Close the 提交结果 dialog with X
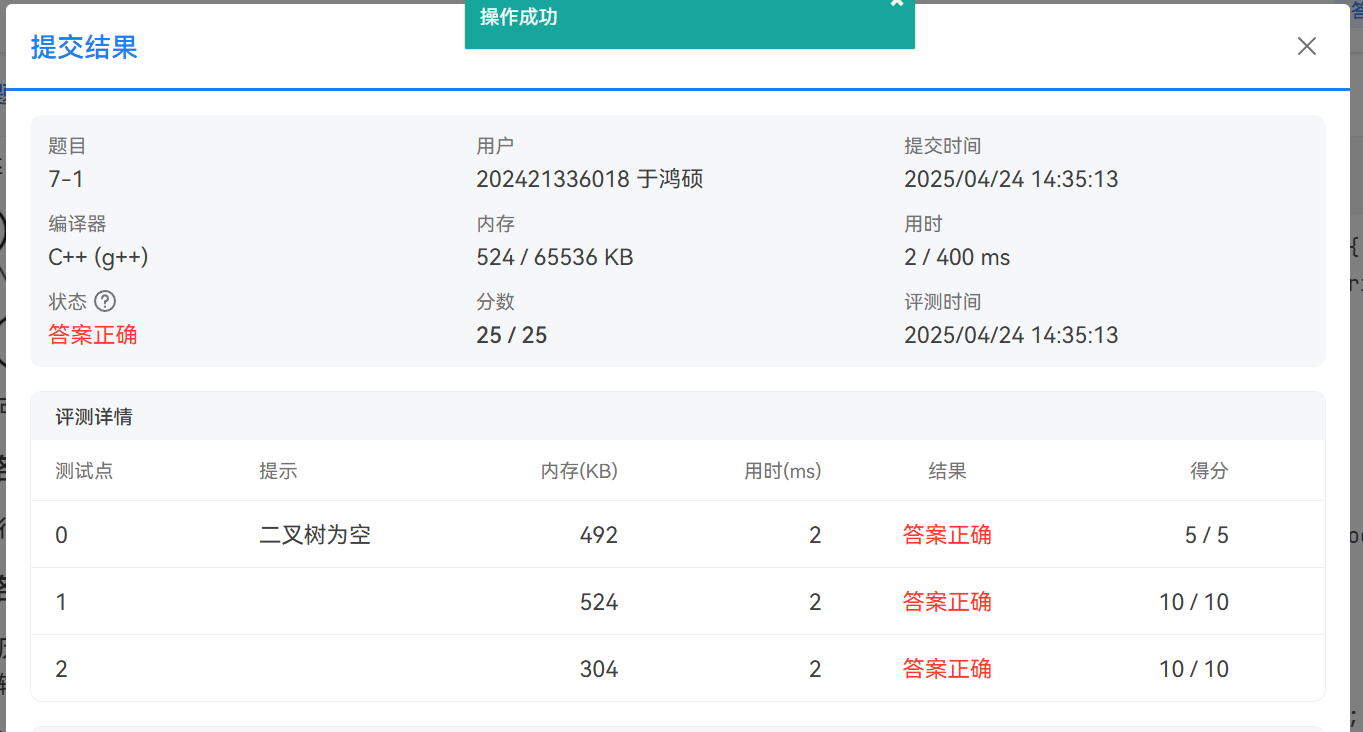This screenshot has width=1363, height=732. pyautogui.click(x=1306, y=47)
